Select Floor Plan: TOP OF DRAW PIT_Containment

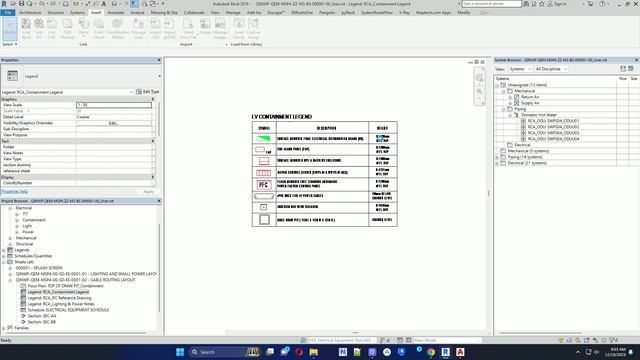[x=65, y=286]
